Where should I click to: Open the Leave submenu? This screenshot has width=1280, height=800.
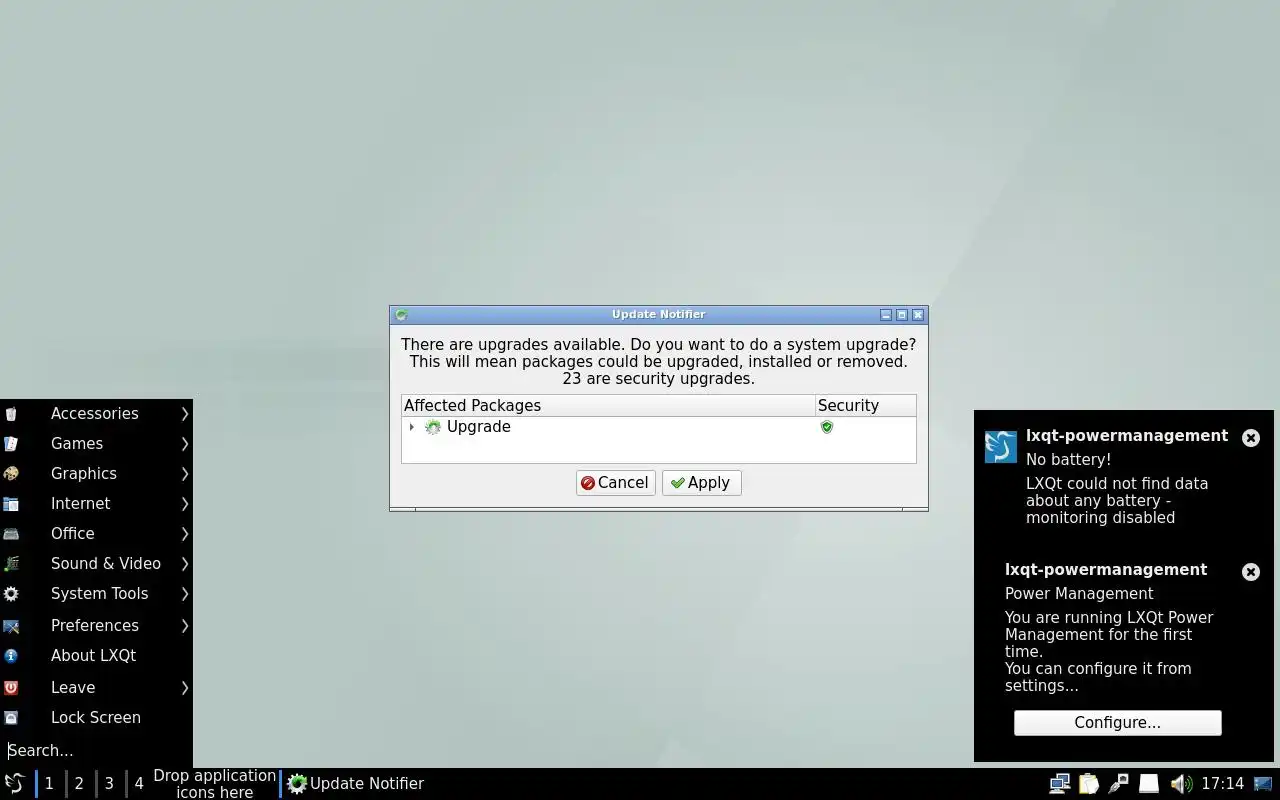point(96,687)
